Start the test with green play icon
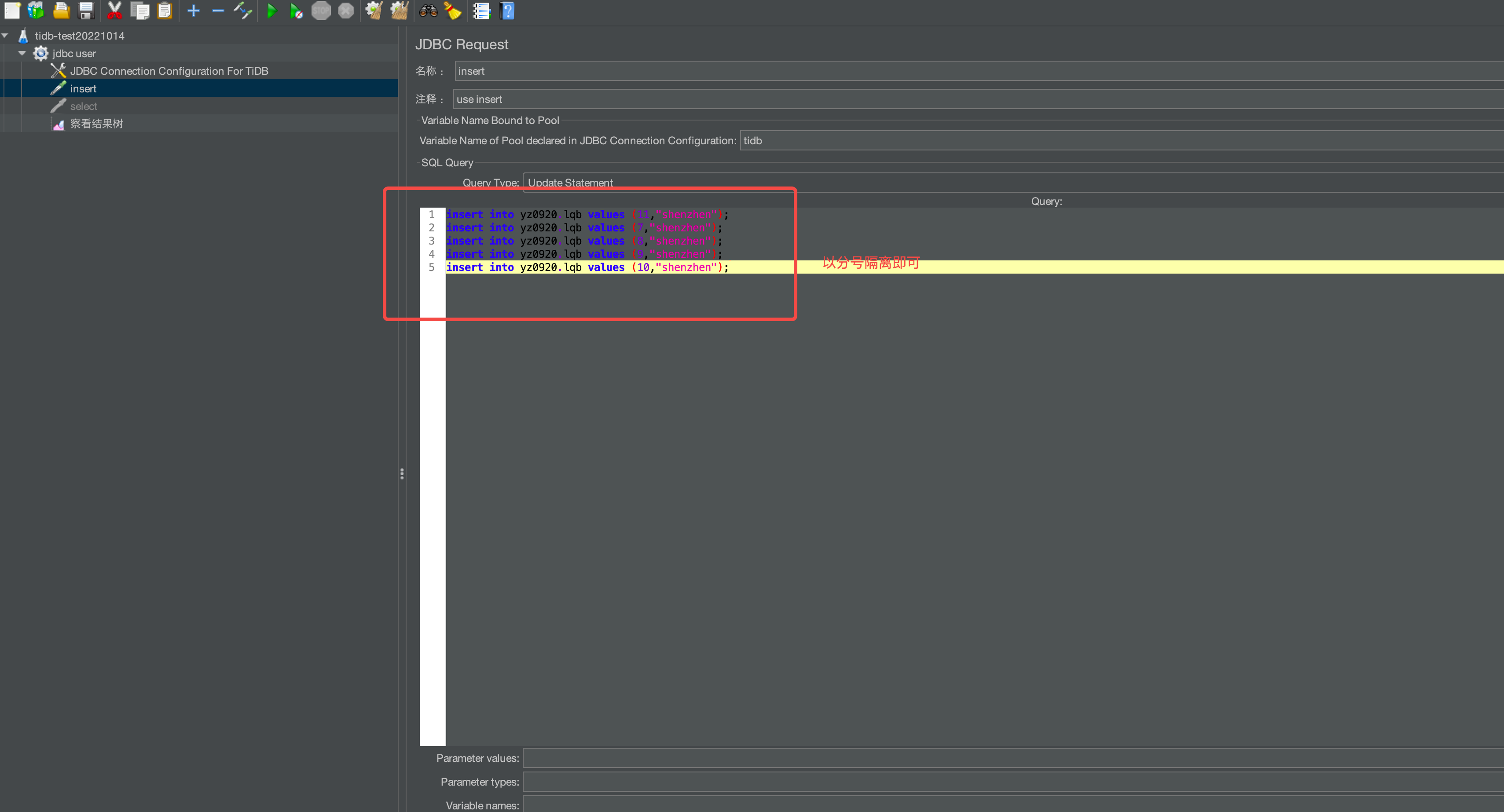The image size is (1504, 812). (272, 10)
